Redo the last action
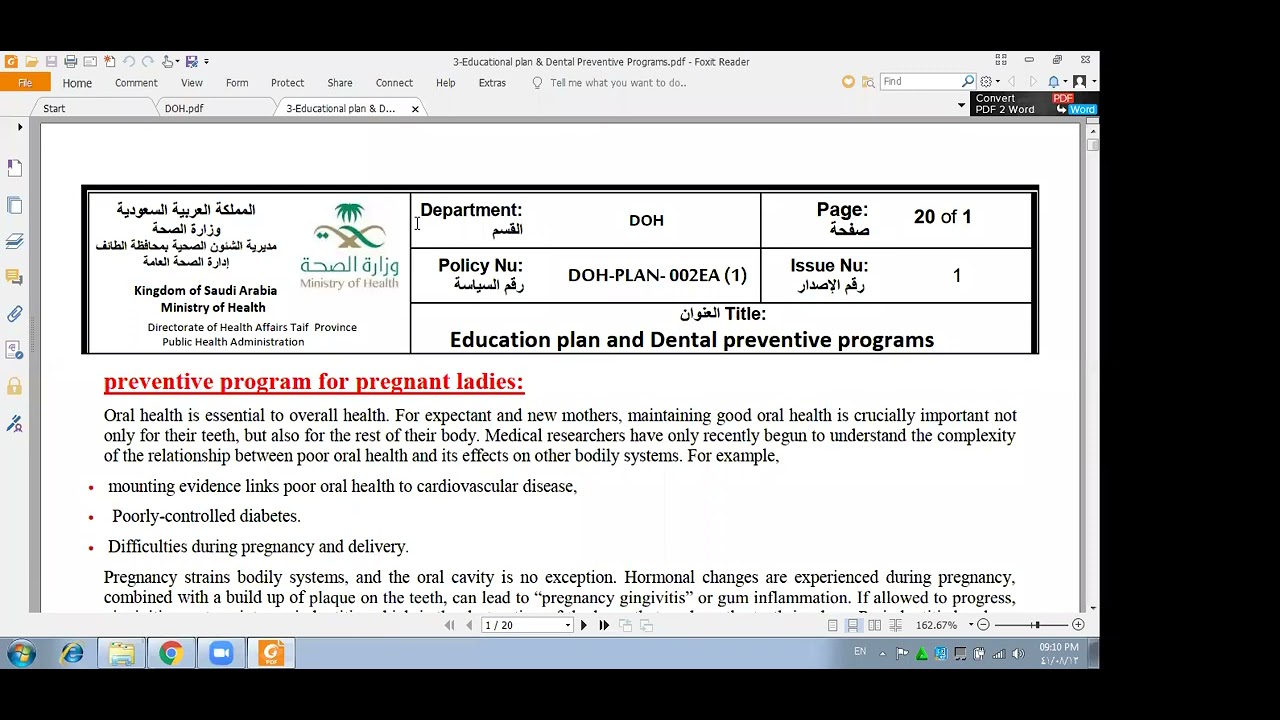The image size is (1280, 720). tap(148, 61)
